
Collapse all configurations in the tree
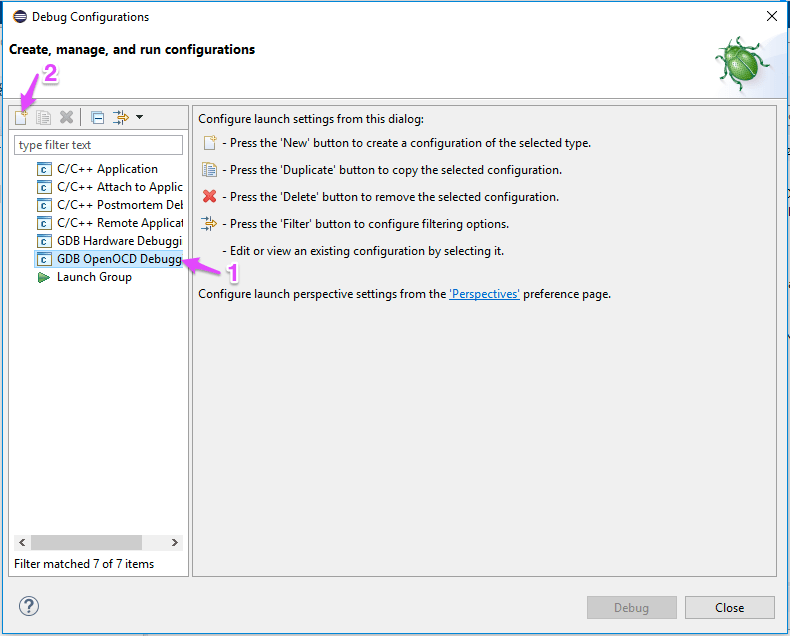(x=97, y=117)
